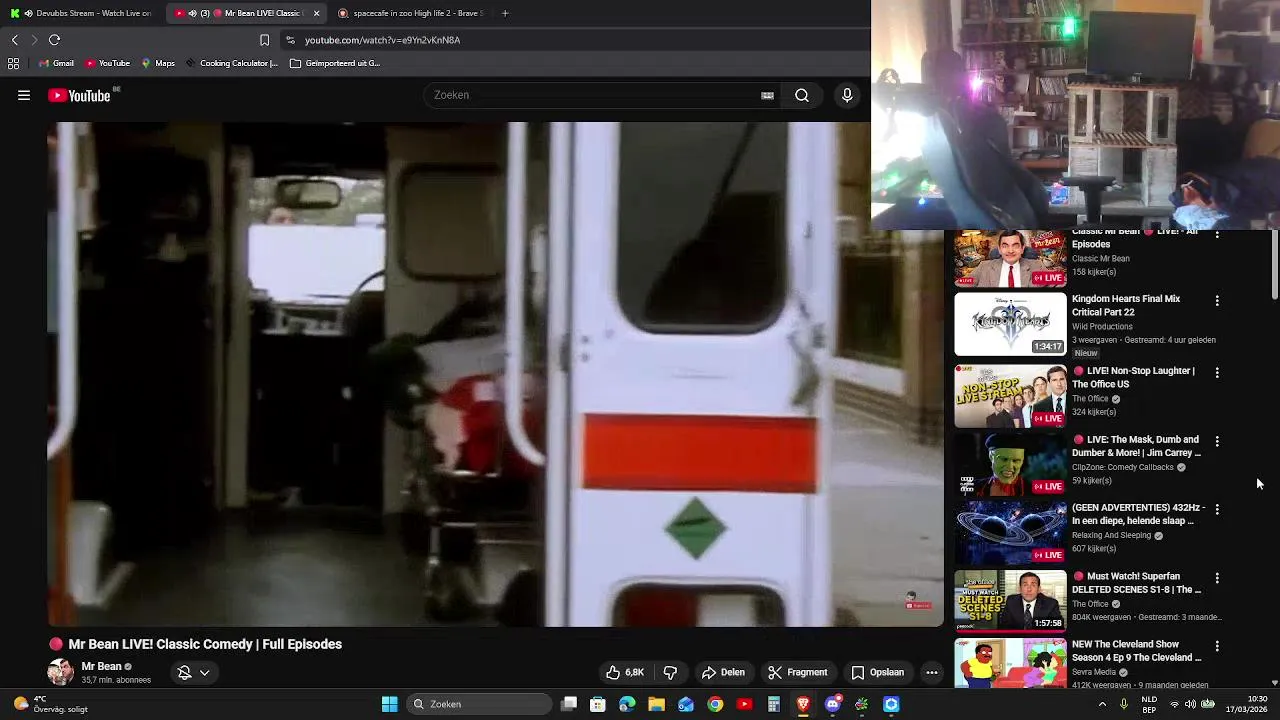The image size is (1280, 720).
Task: Open the Classic Mr Bean LIVE thumbnail
Action: tap(1010, 258)
